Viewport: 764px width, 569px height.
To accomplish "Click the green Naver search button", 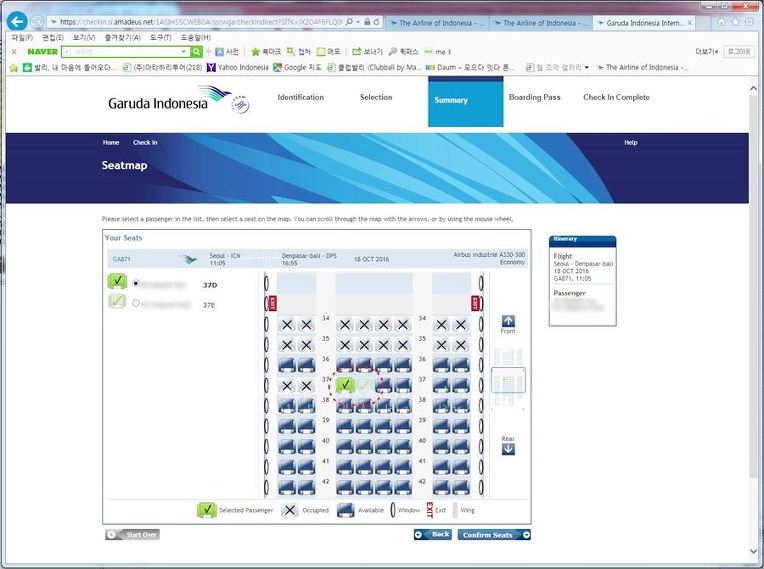I will click(196, 52).
